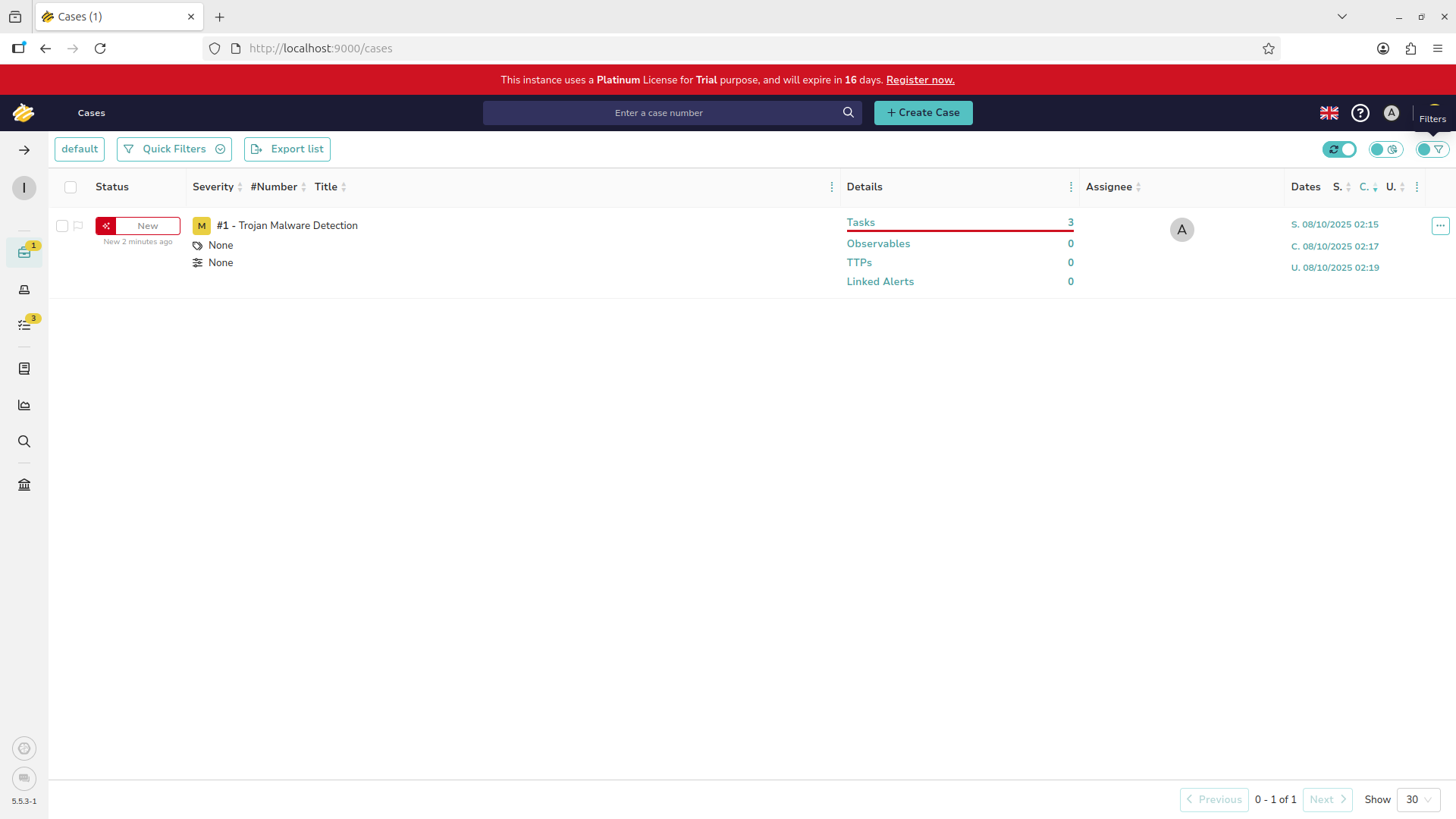Open the Organisation building sidebar icon
Image resolution: width=1456 pixels, height=819 pixels.
pos(24,485)
